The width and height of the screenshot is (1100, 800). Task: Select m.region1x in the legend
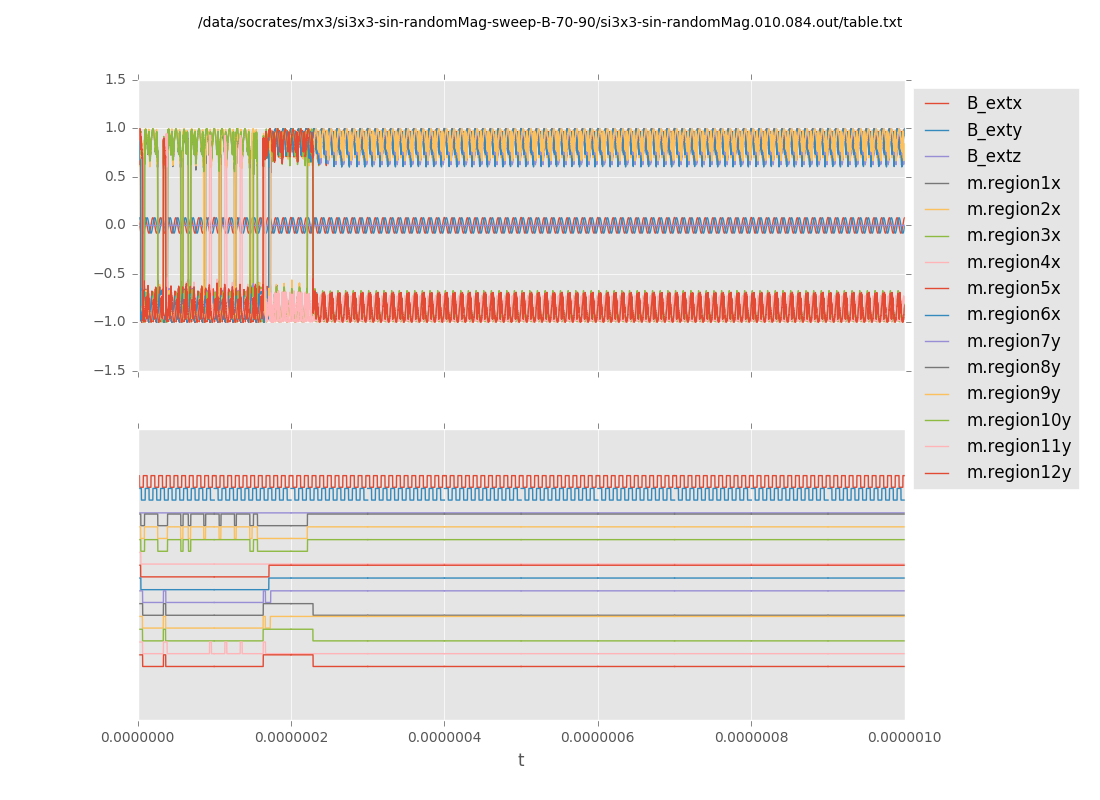[1013, 183]
